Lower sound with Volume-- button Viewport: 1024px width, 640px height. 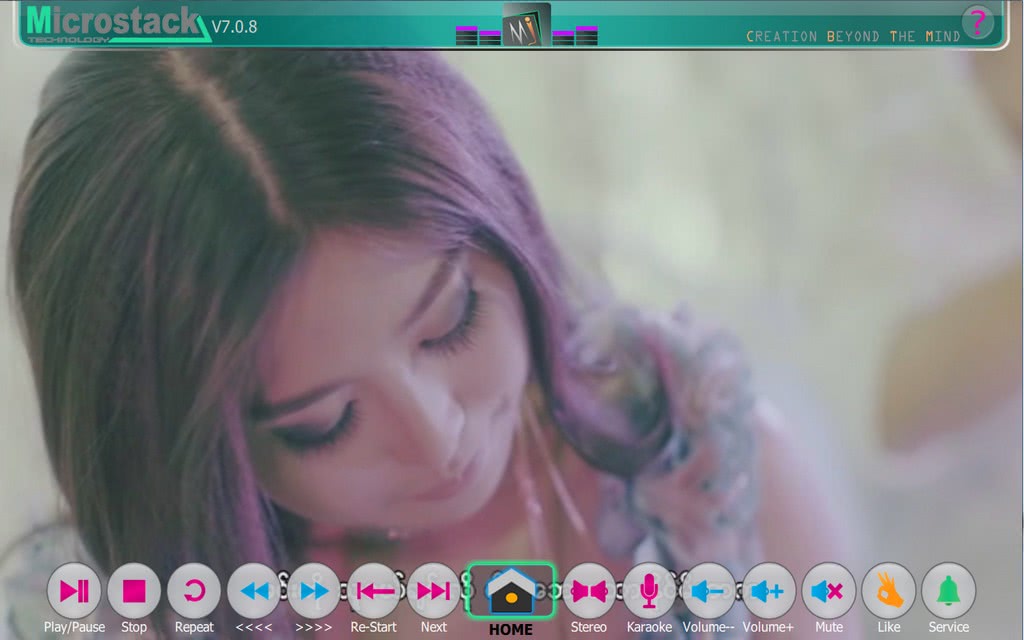tap(709, 591)
